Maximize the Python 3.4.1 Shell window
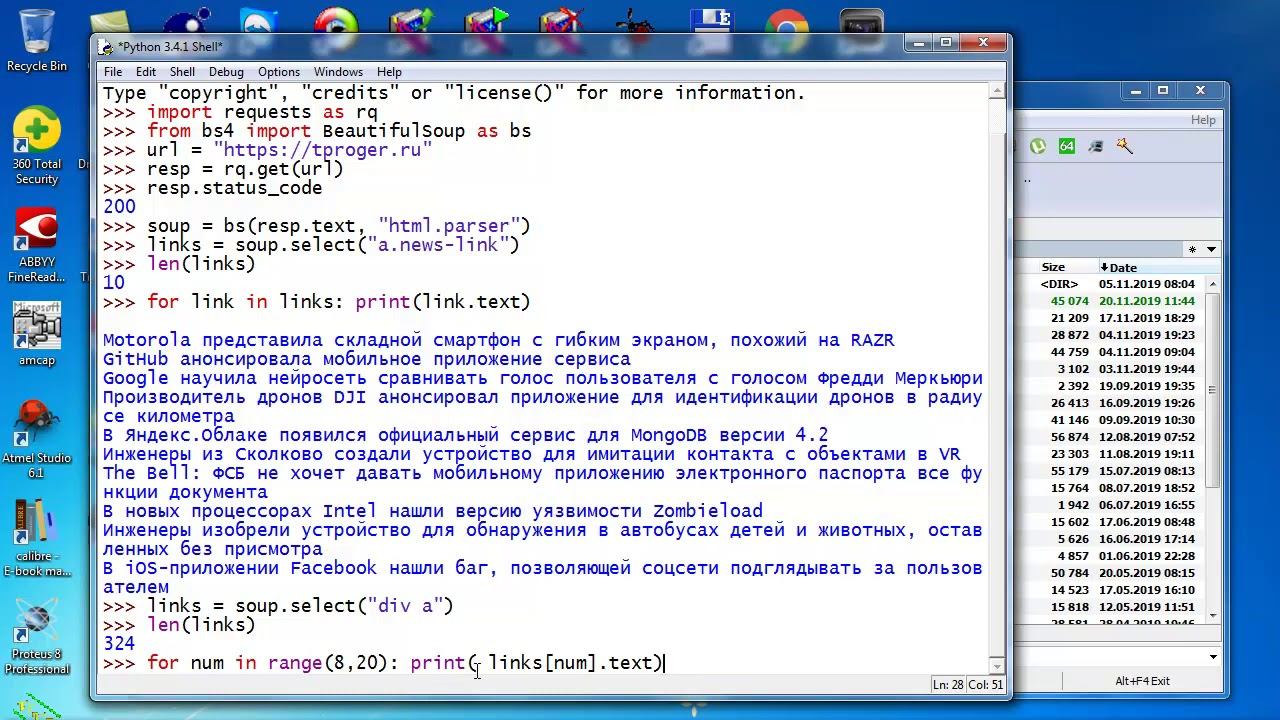This screenshot has width=1280, height=720. (x=946, y=43)
